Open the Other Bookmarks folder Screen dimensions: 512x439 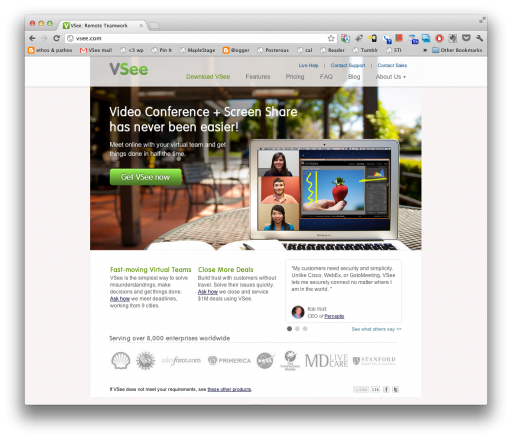[x=457, y=50]
